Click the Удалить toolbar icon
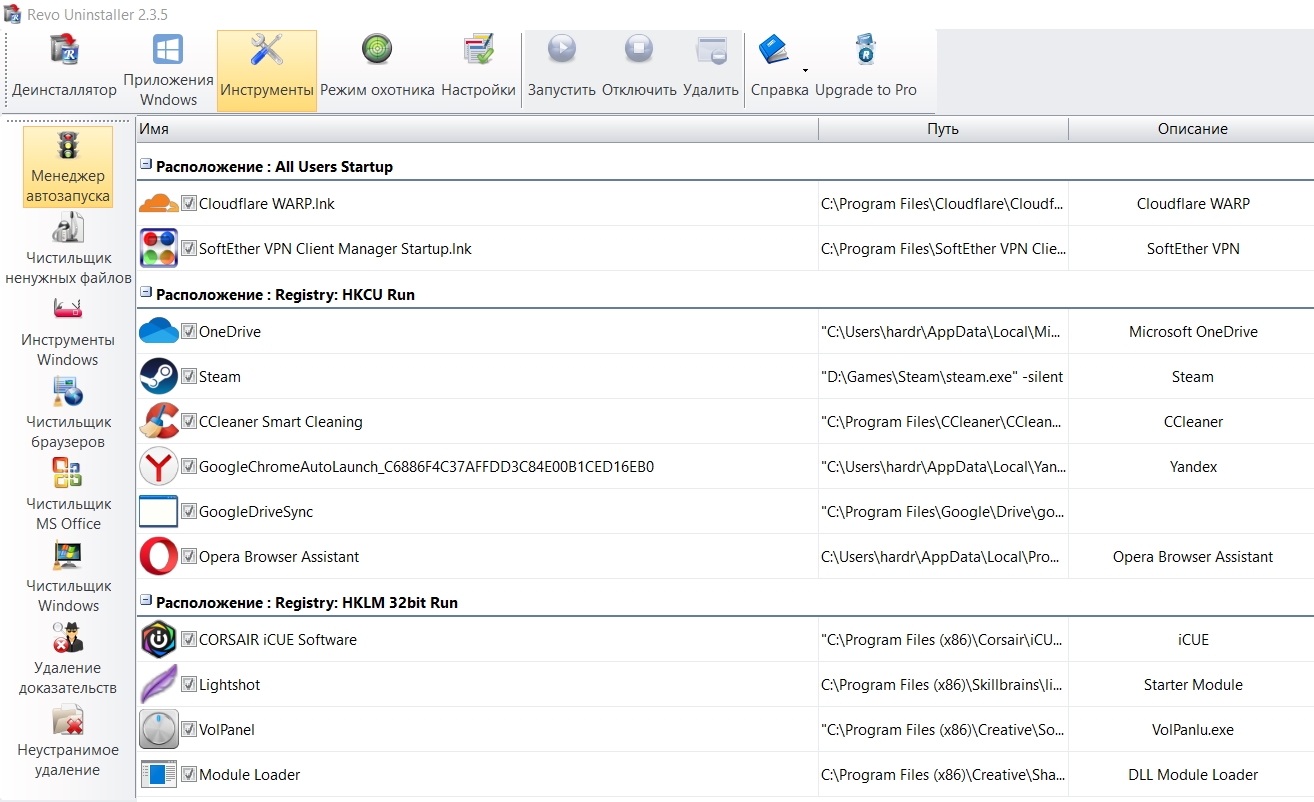Screen dimensions: 1314x802 tap(711, 49)
